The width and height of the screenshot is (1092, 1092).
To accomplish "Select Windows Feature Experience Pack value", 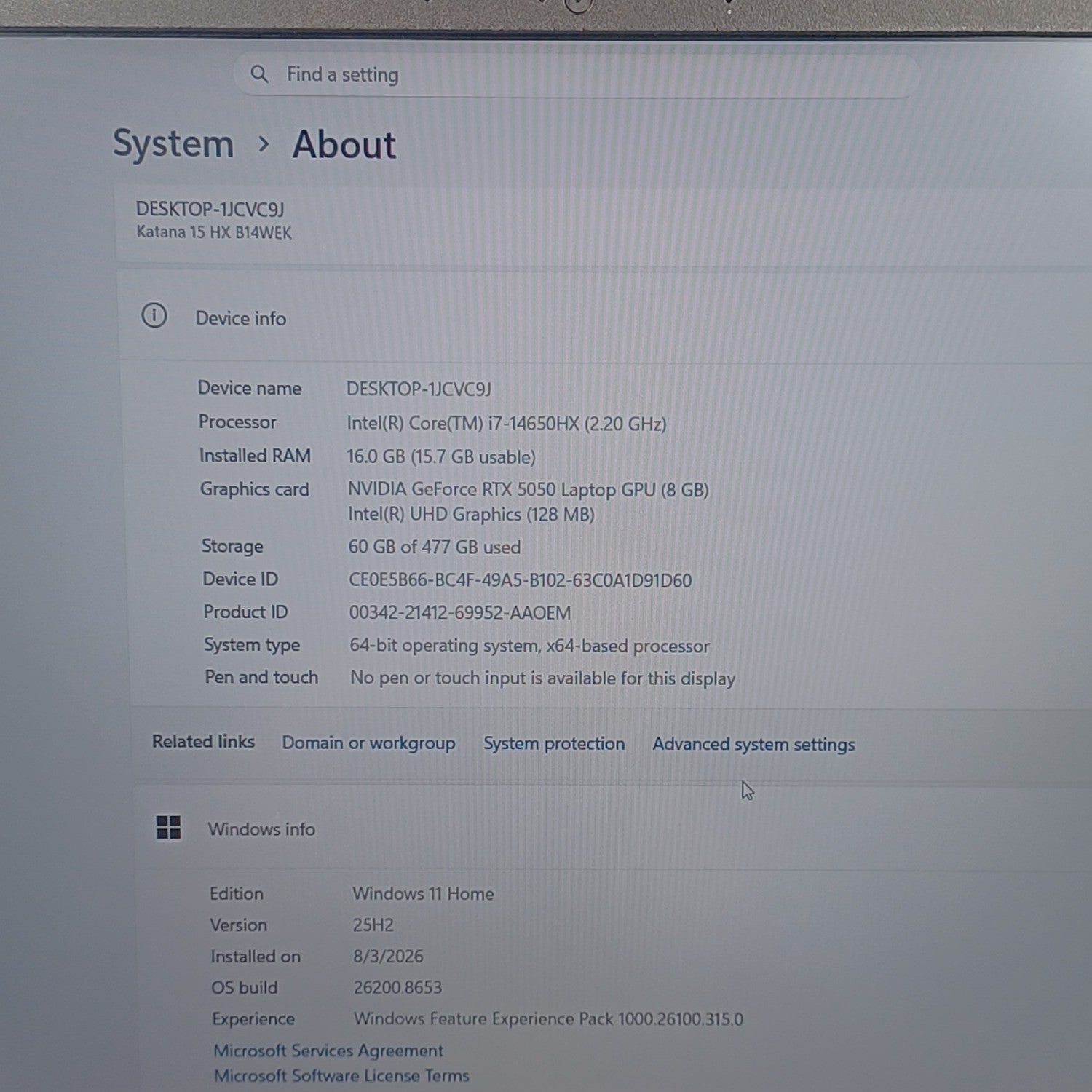I will click(549, 1019).
